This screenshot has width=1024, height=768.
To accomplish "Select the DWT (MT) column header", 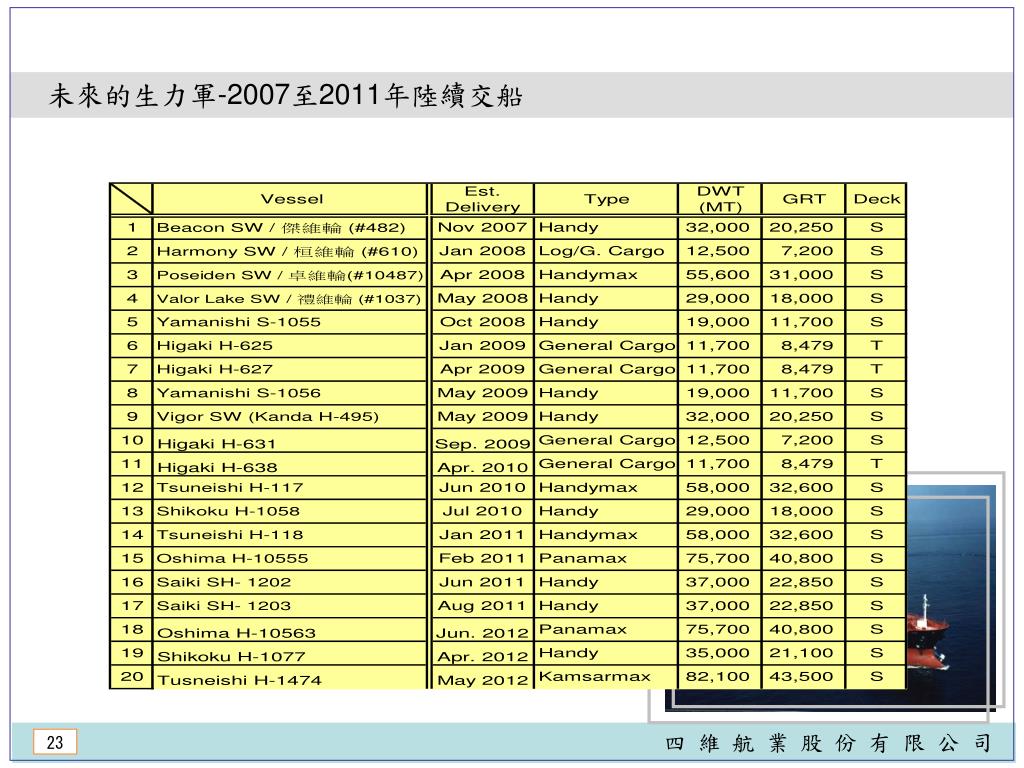I will [720, 199].
